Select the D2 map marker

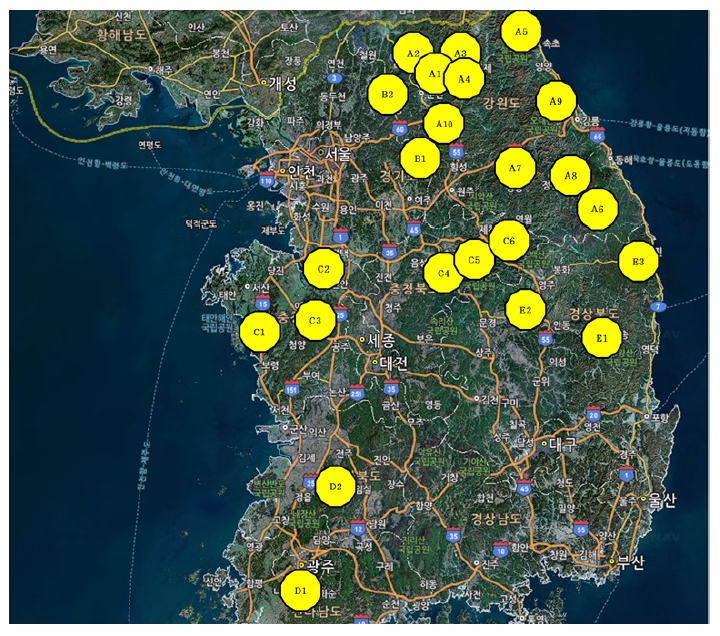[x=336, y=487]
